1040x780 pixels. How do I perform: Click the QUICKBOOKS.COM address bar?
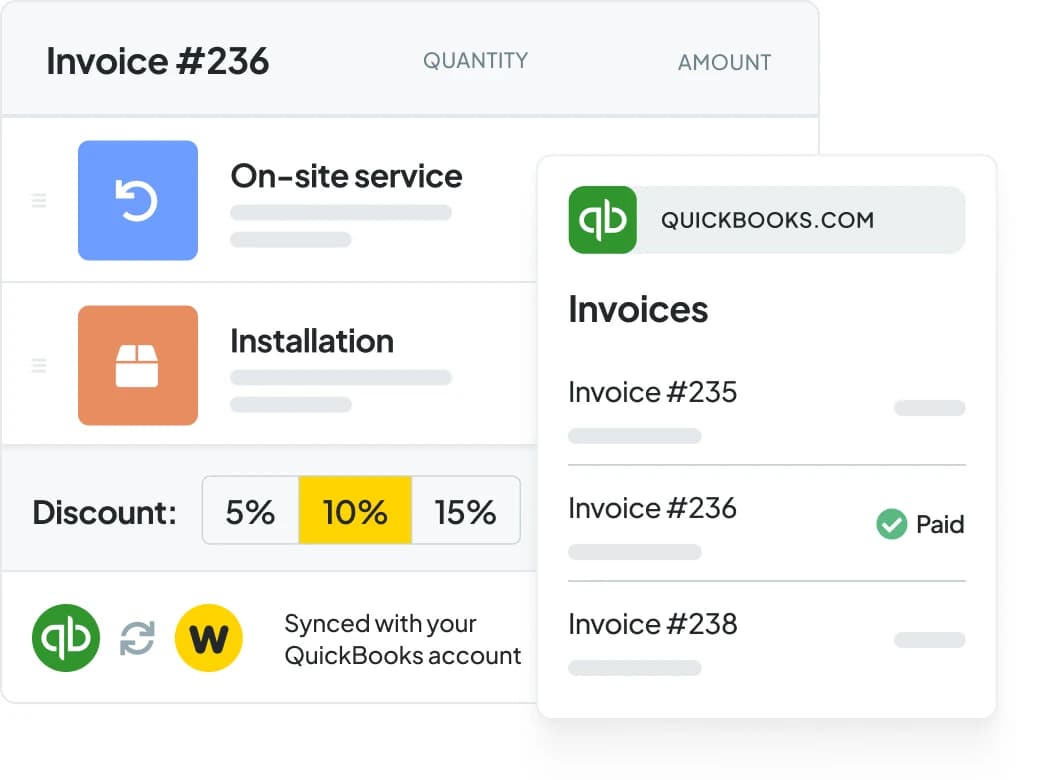[x=767, y=220]
